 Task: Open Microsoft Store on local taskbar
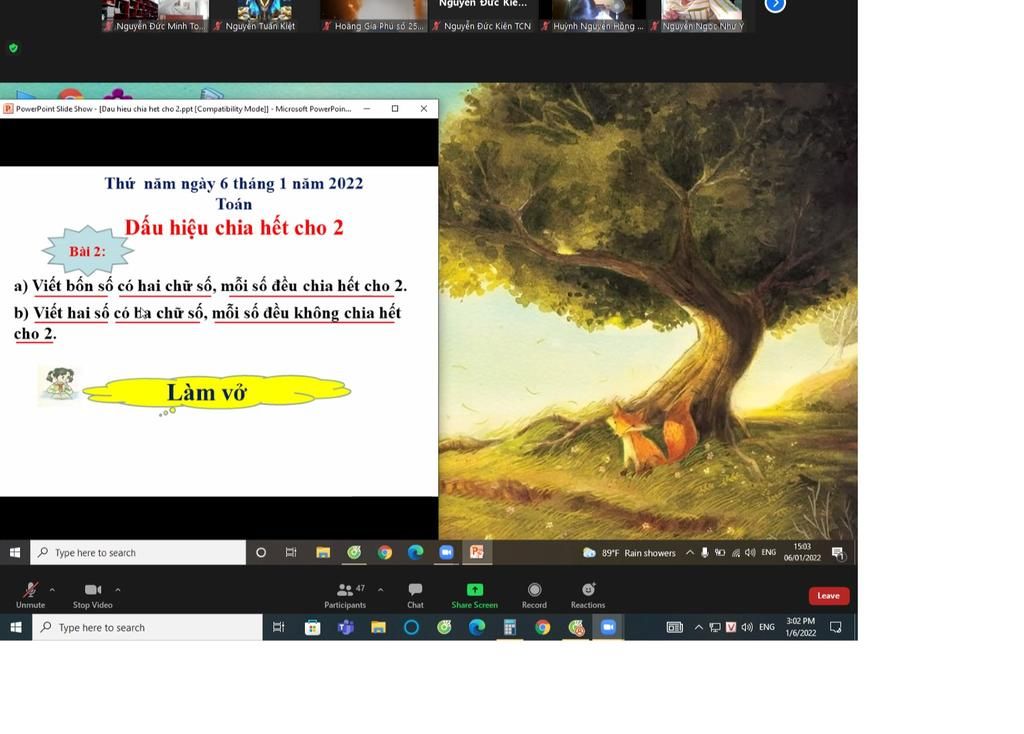pyautogui.click(x=312, y=628)
